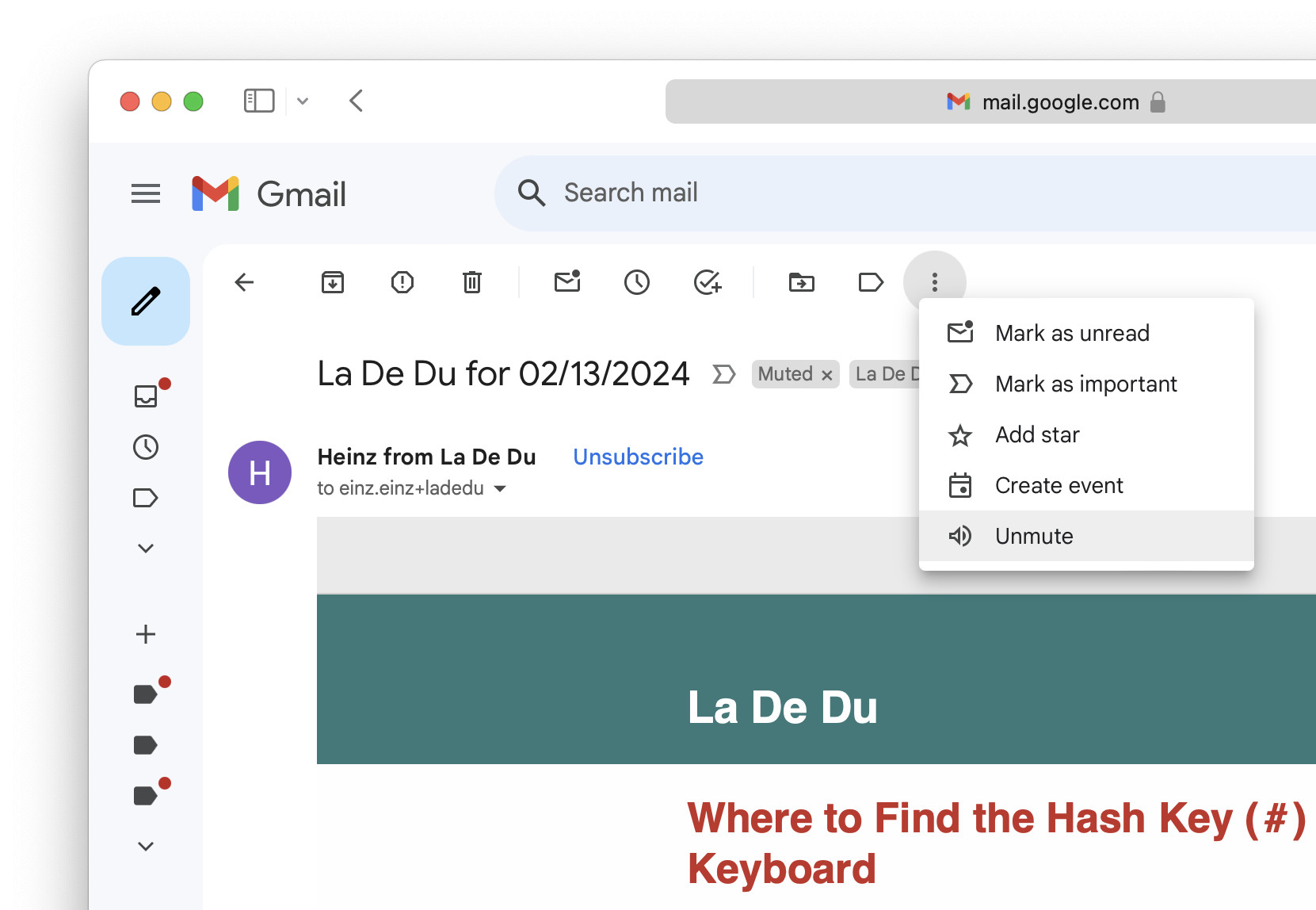Open the browser sidebar dropdown chevron

pos(303,101)
